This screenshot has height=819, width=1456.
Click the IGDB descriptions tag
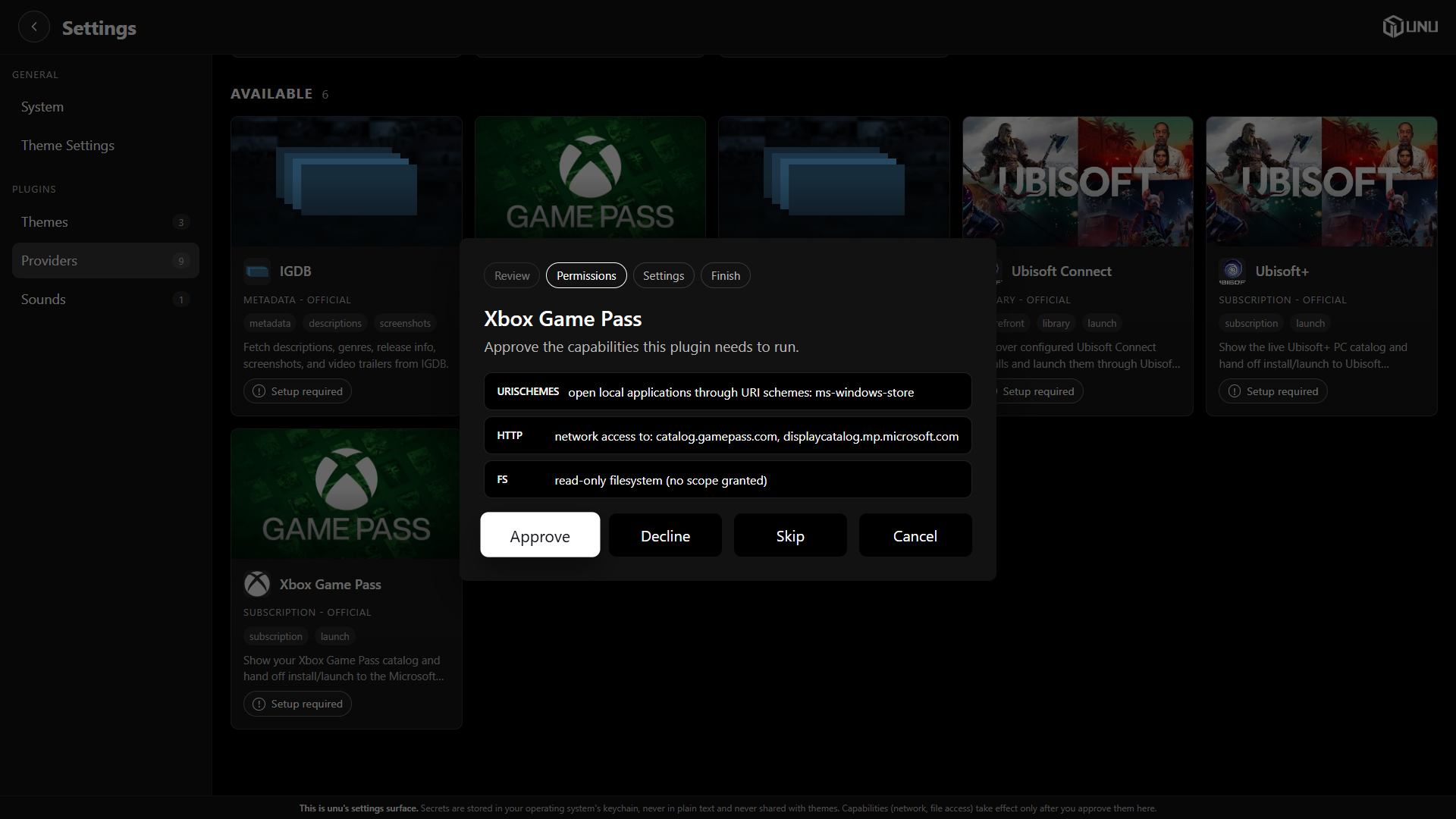point(335,323)
